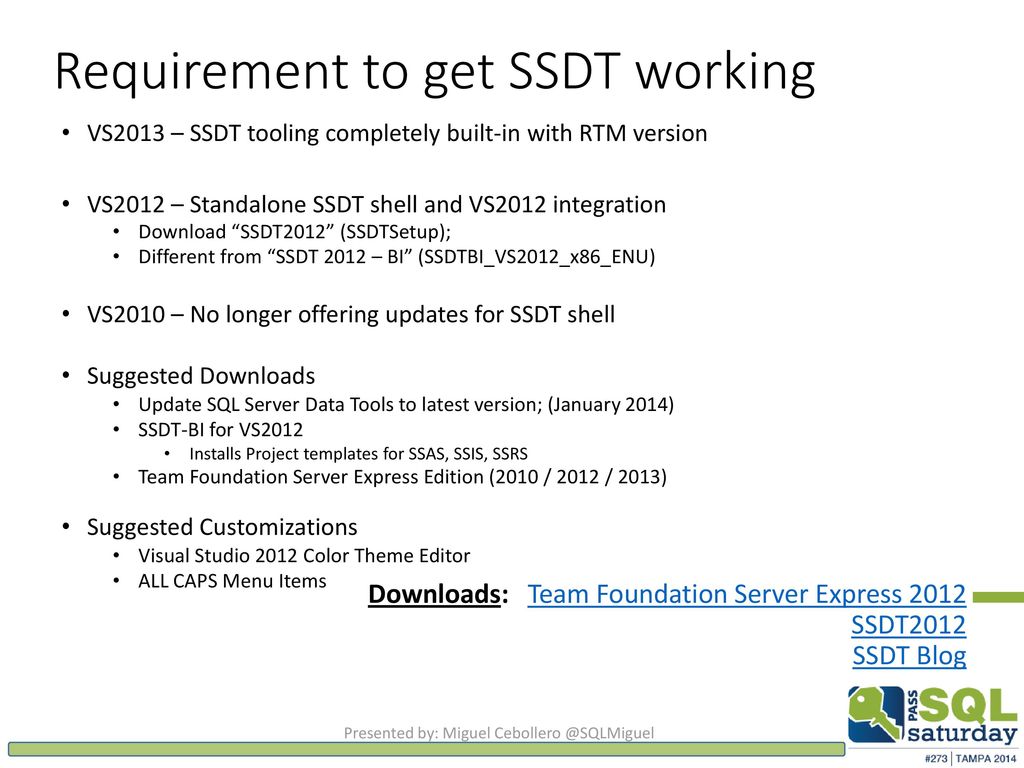
Task: Select the VS2013 SSDT tooling bullet
Action: click(x=397, y=133)
